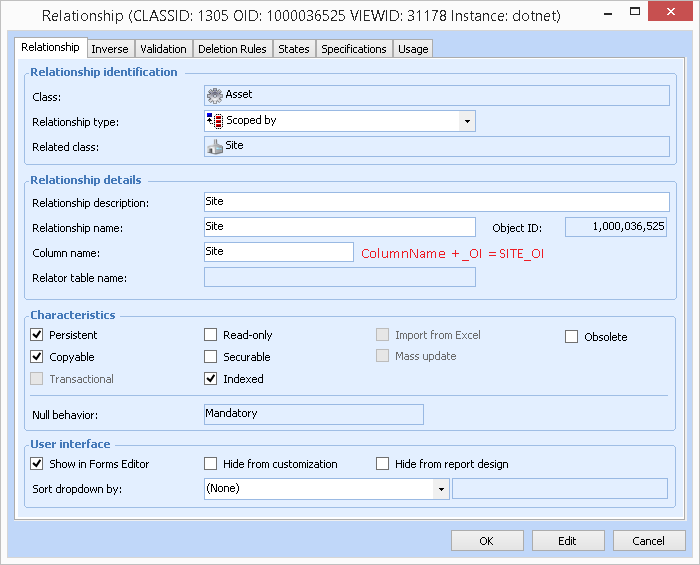
Task: Toggle the Persistent checkbox
Action: (x=38, y=335)
